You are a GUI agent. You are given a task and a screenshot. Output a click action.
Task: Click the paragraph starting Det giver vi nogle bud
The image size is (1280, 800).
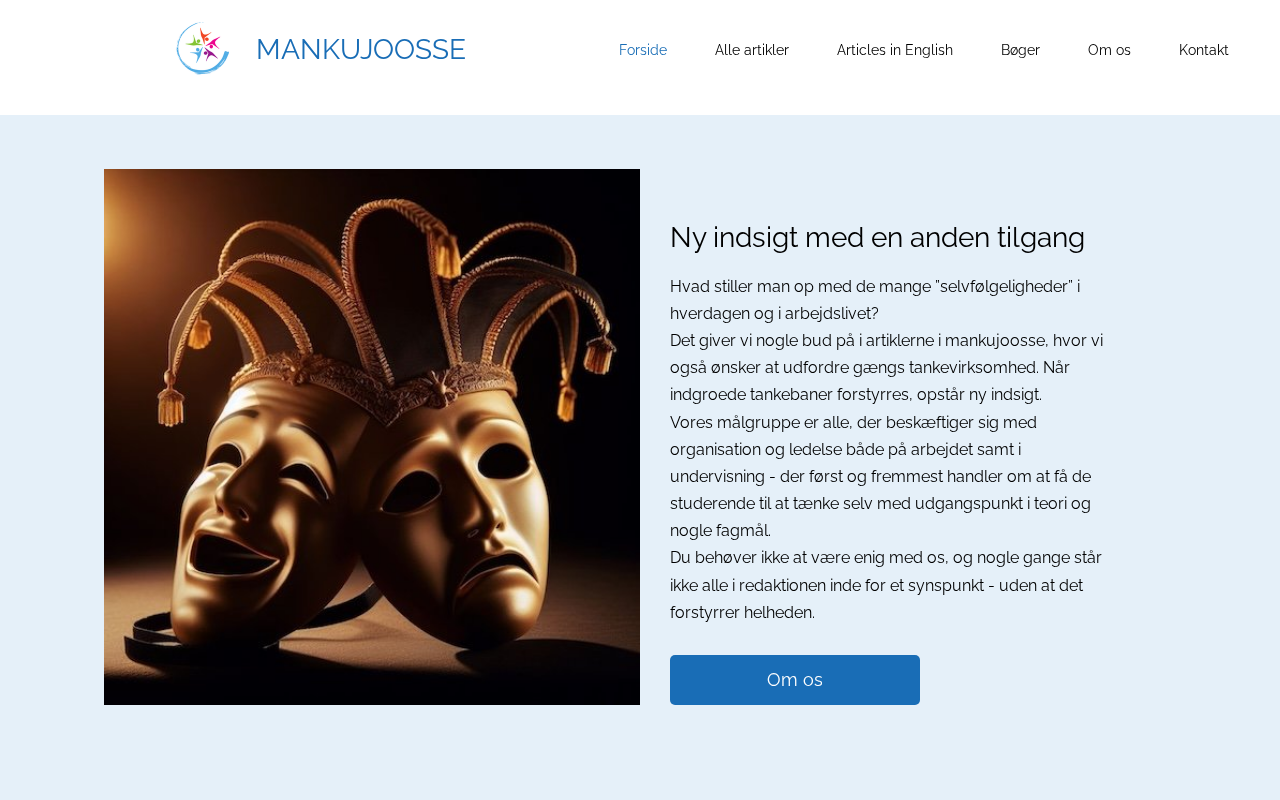[887, 368]
